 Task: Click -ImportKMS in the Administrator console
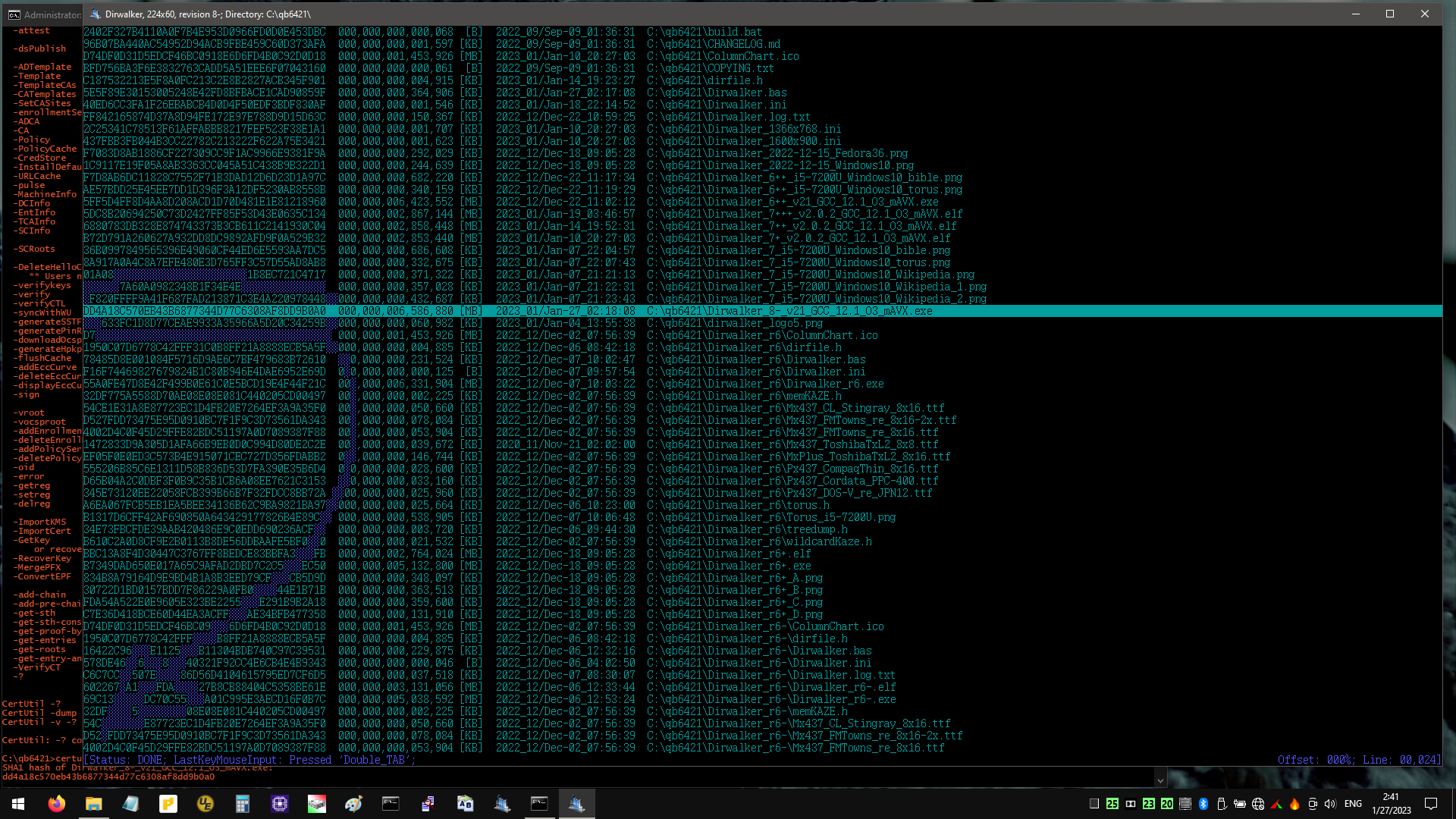[39, 522]
